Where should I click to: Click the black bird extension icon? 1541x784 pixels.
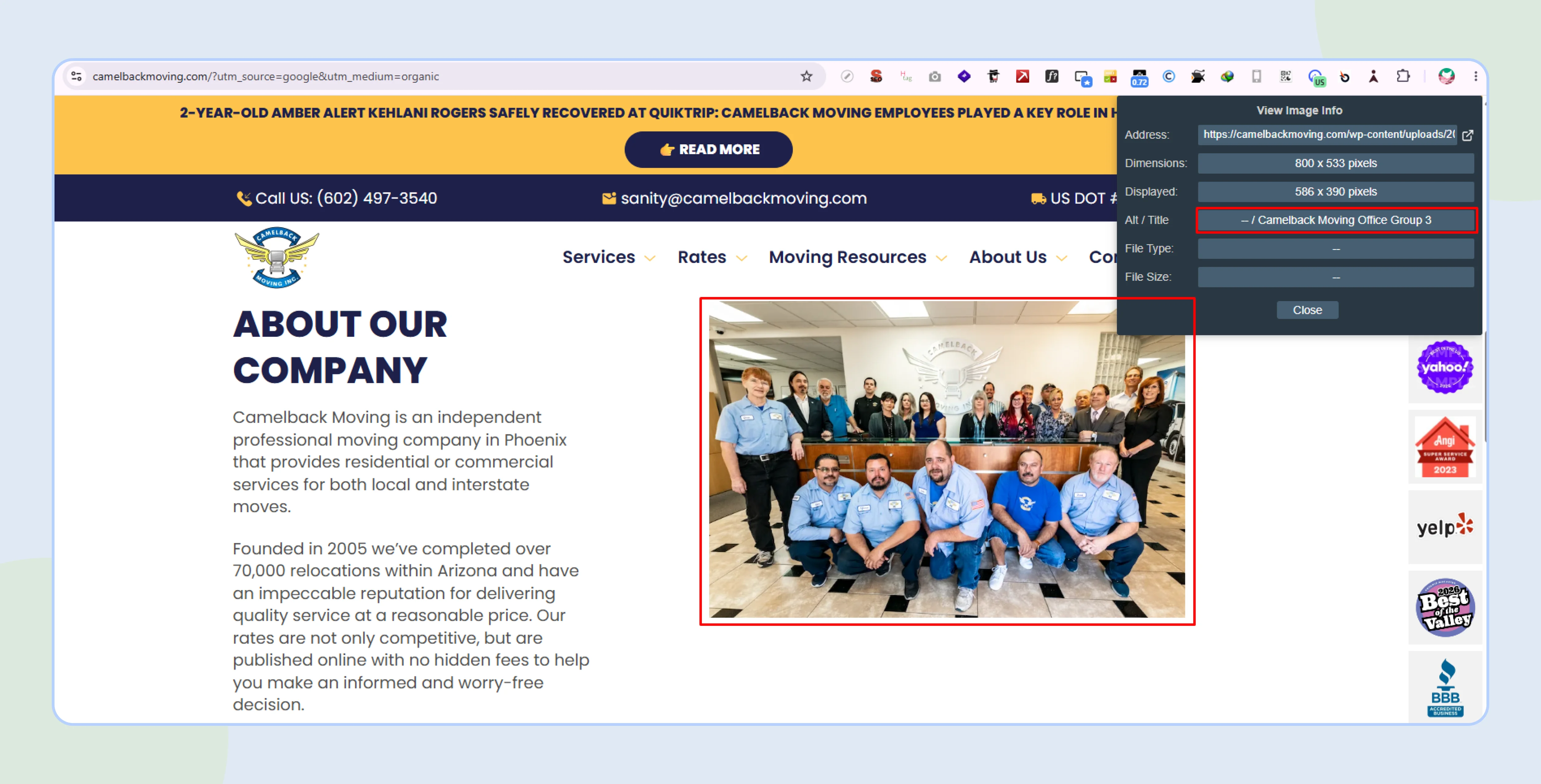(x=1198, y=76)
